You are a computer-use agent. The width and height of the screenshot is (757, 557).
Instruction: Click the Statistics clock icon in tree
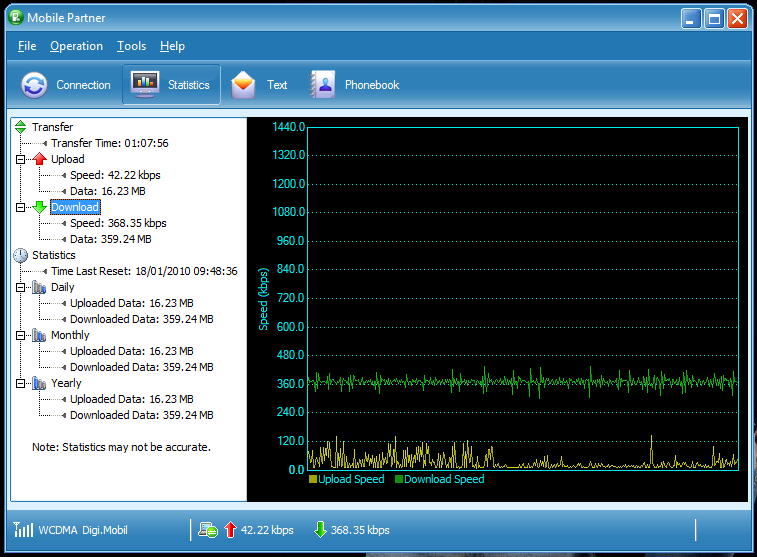[20, 255]
